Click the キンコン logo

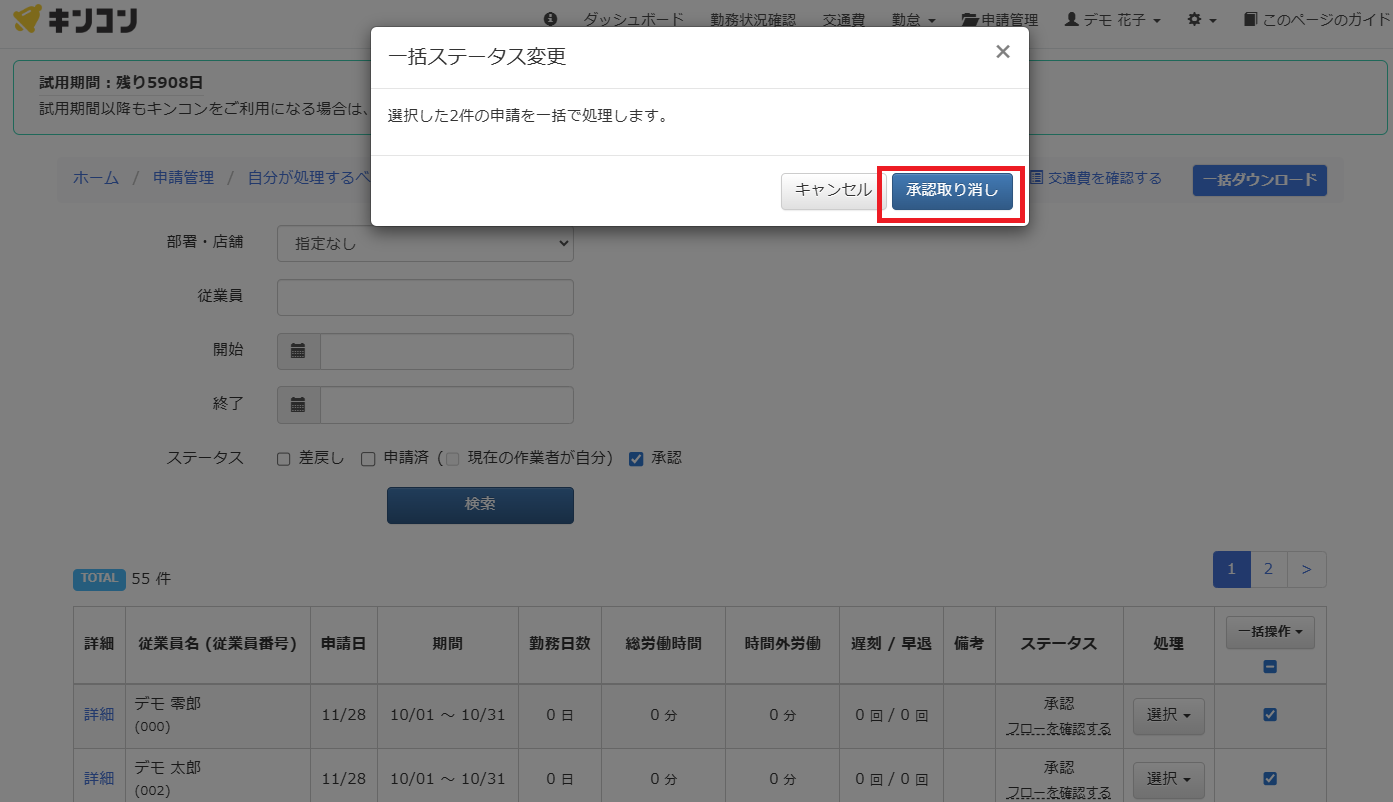76,20
